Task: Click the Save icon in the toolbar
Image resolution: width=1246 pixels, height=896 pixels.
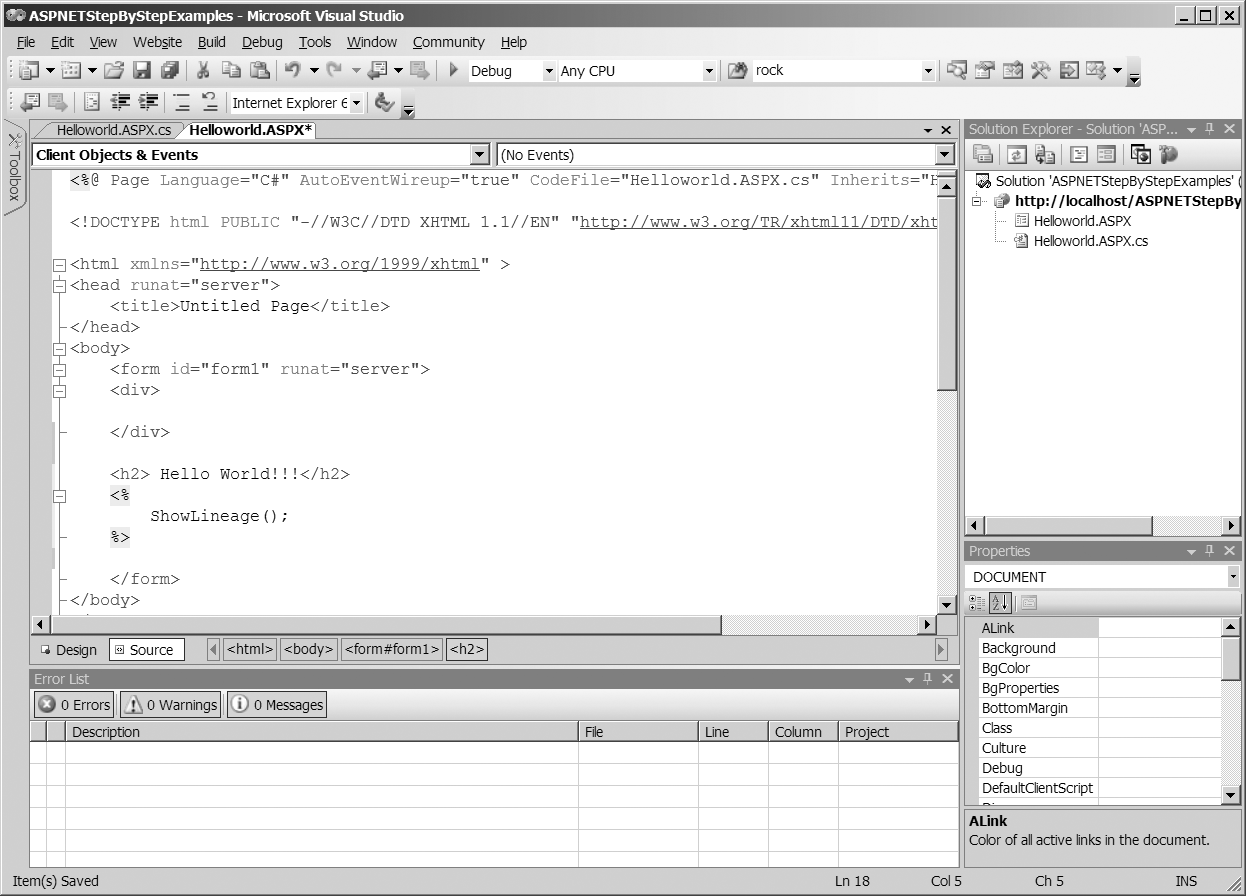Action: 142,71
